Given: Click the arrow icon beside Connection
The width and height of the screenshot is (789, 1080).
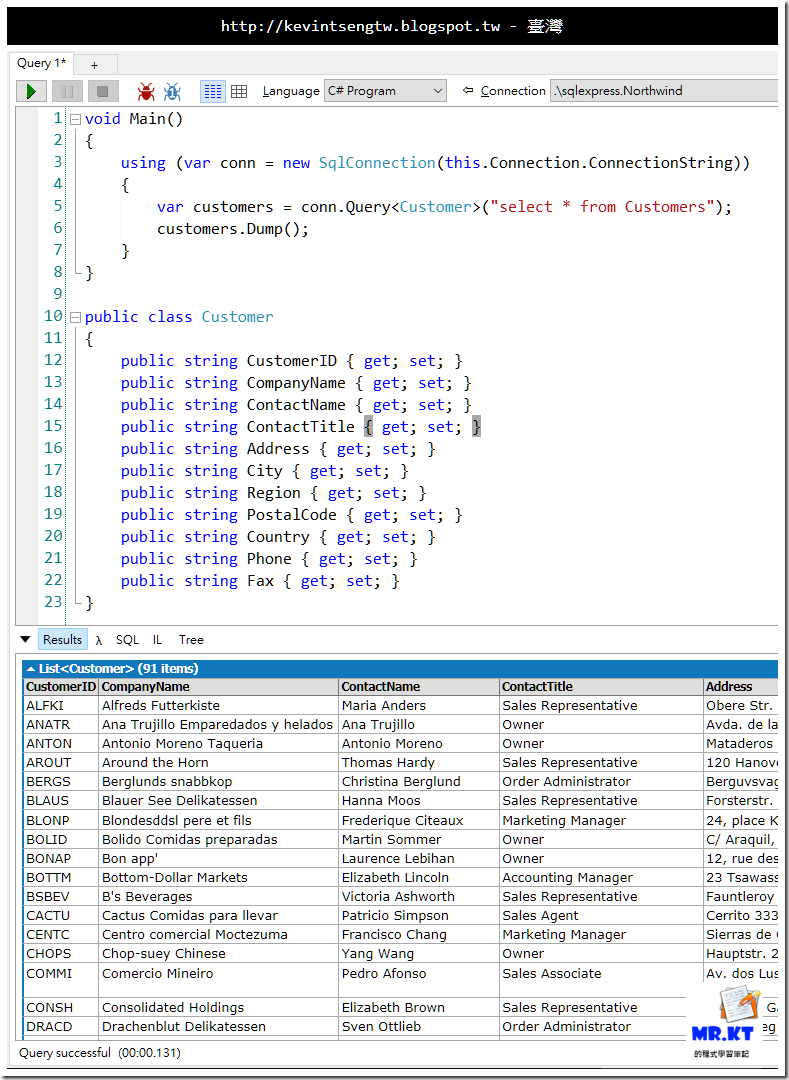Looking at the screenshot, I should point(468,90).
